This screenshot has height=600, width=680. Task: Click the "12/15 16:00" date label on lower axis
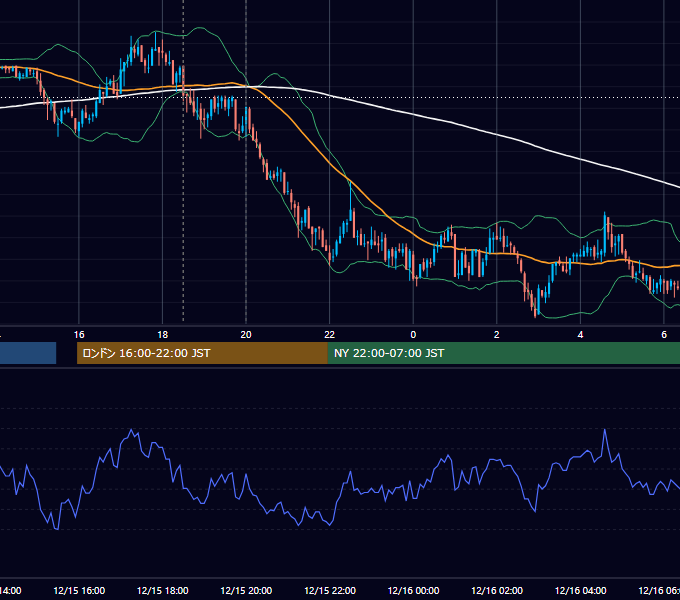click(79, 590)
